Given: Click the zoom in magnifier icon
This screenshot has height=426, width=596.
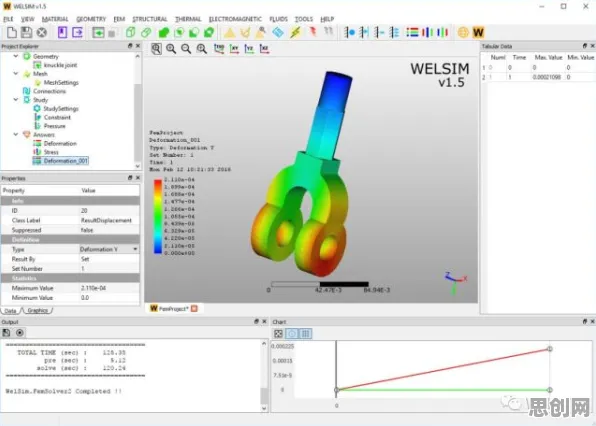Looking at the screenshot, I should 171,49.
